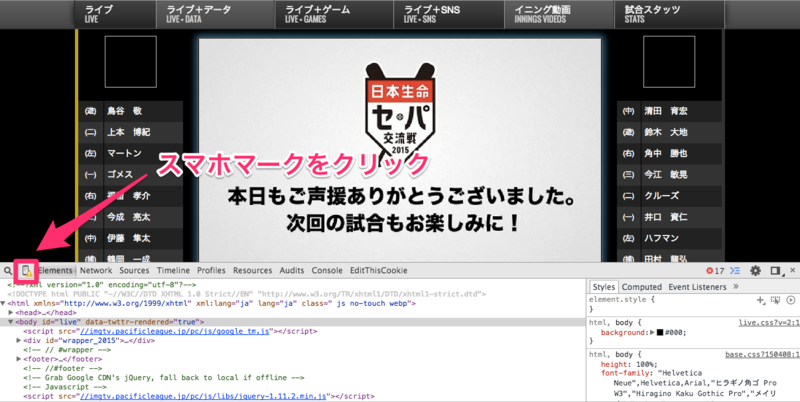Viewport: 800px width, 402px height.
Task: Click the element.style rule block
Action: 693,305
